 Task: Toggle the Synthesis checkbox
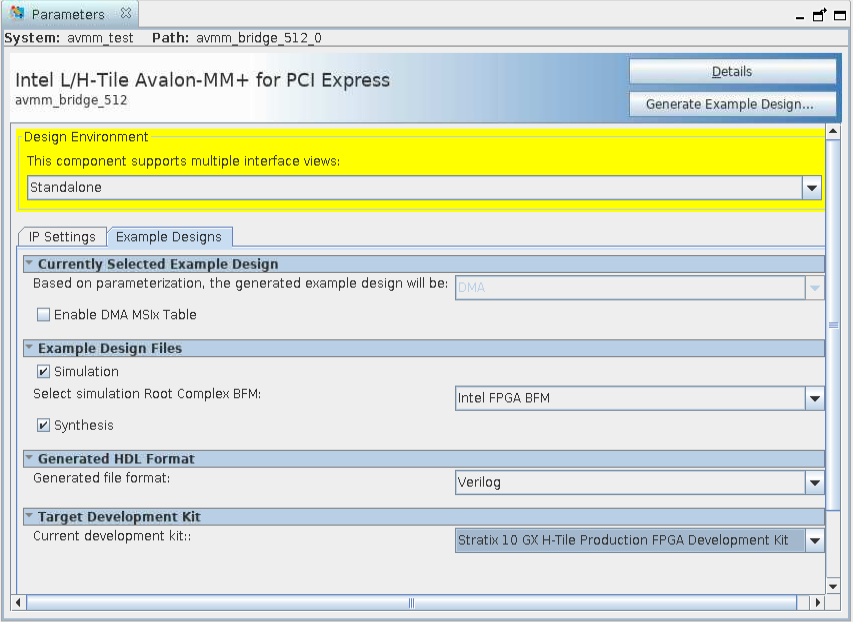click(43, 426)
